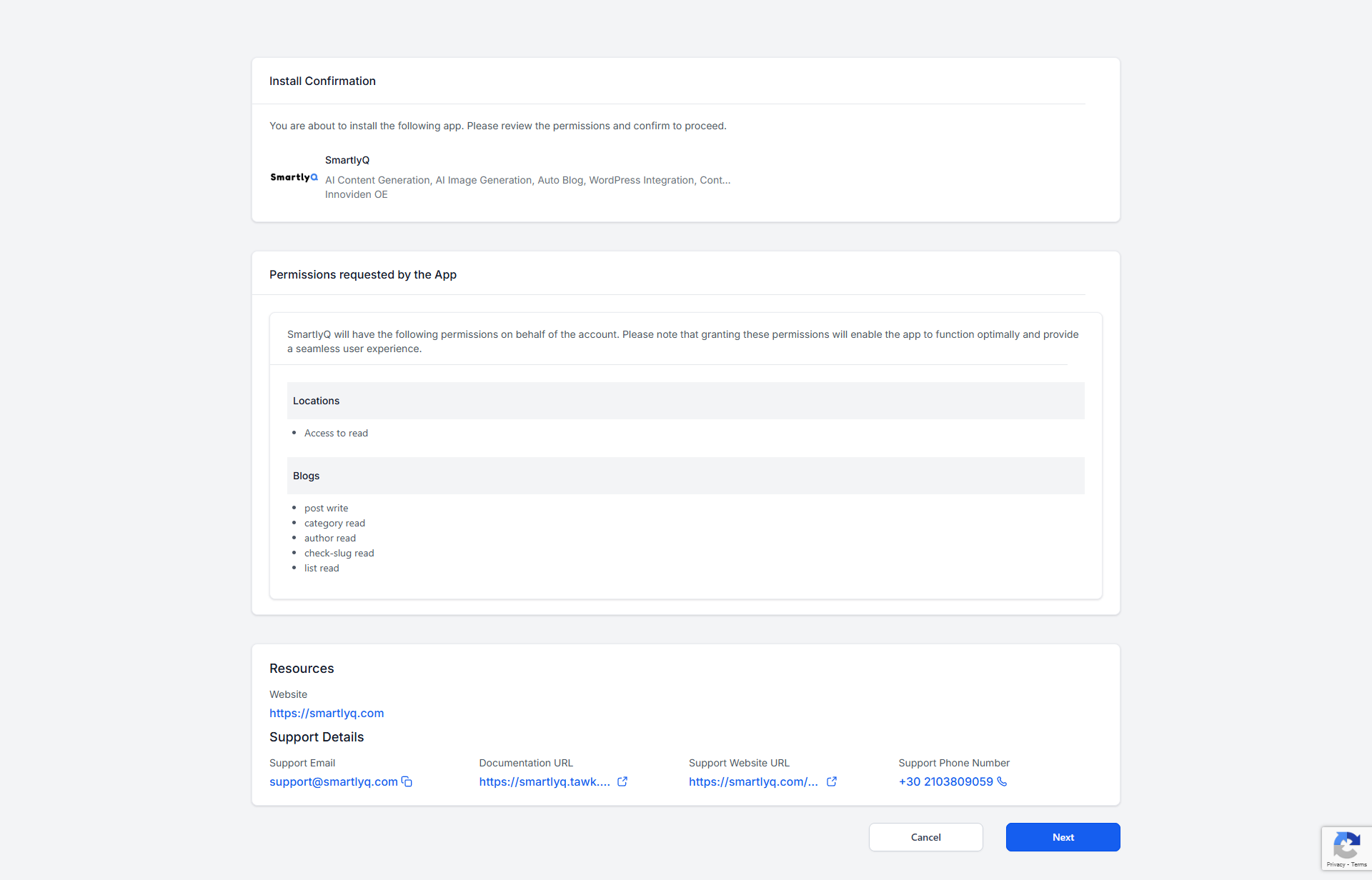Screen dimensions: 1372x880
Task: Click the Install Confirmation heading
Action: pos(322,81)
